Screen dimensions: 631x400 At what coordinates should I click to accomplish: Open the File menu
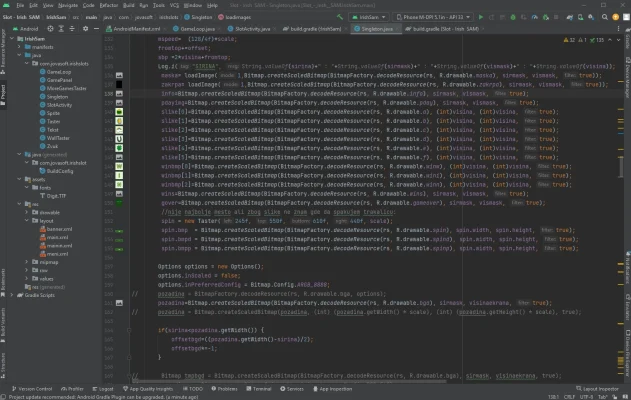[x=20, y=5]
